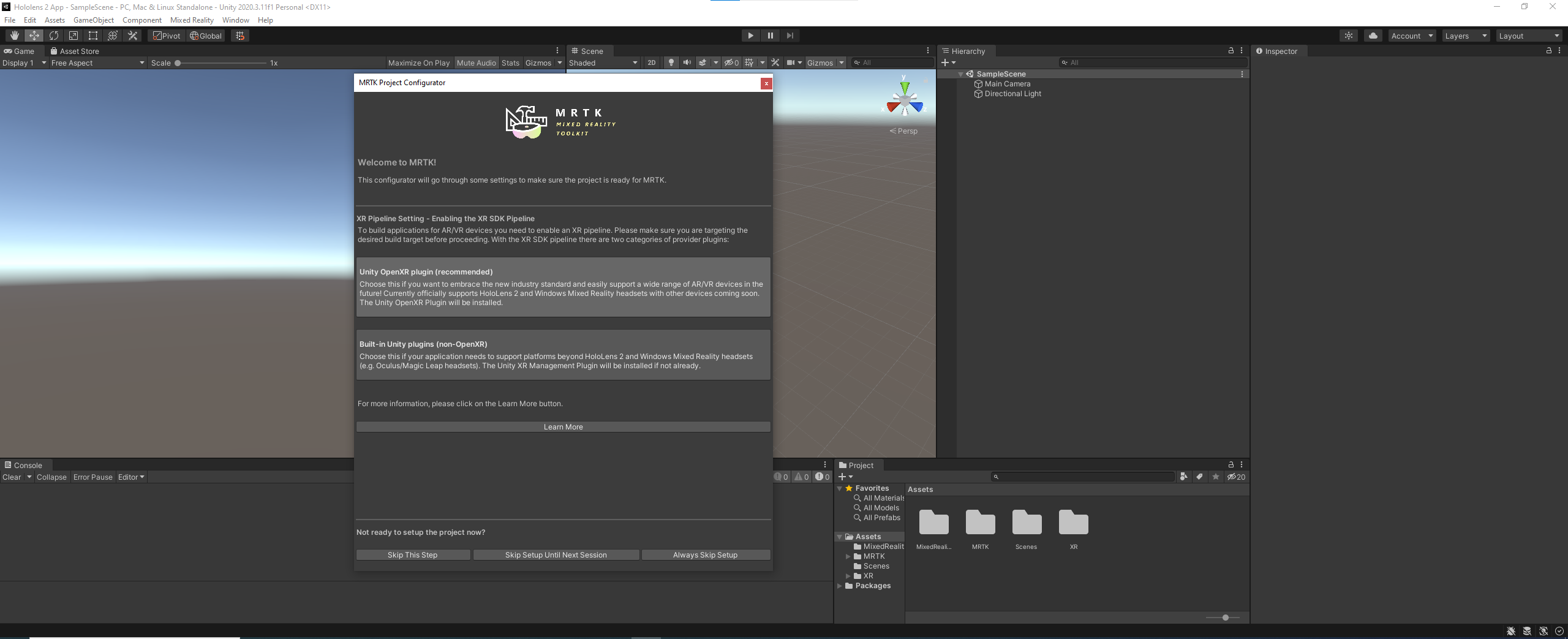Toggle scene grid visibility icon
This screenshot has width=1568, height=639.
[748, 62]
